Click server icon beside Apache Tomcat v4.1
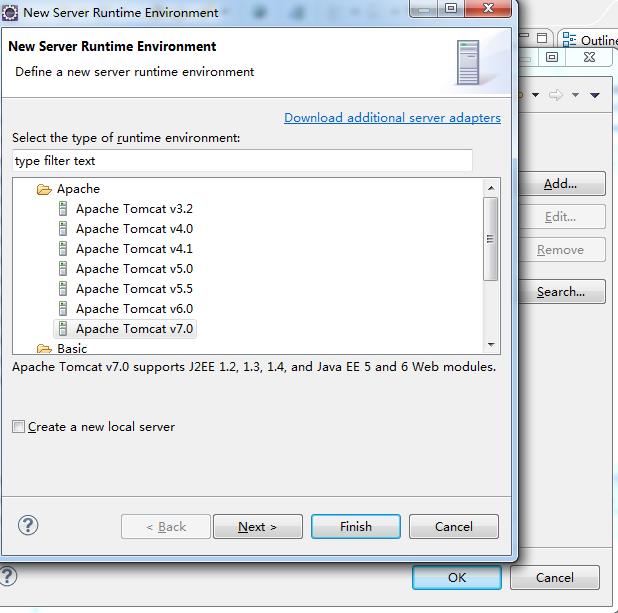618x613 pixels. click(63, 249)
